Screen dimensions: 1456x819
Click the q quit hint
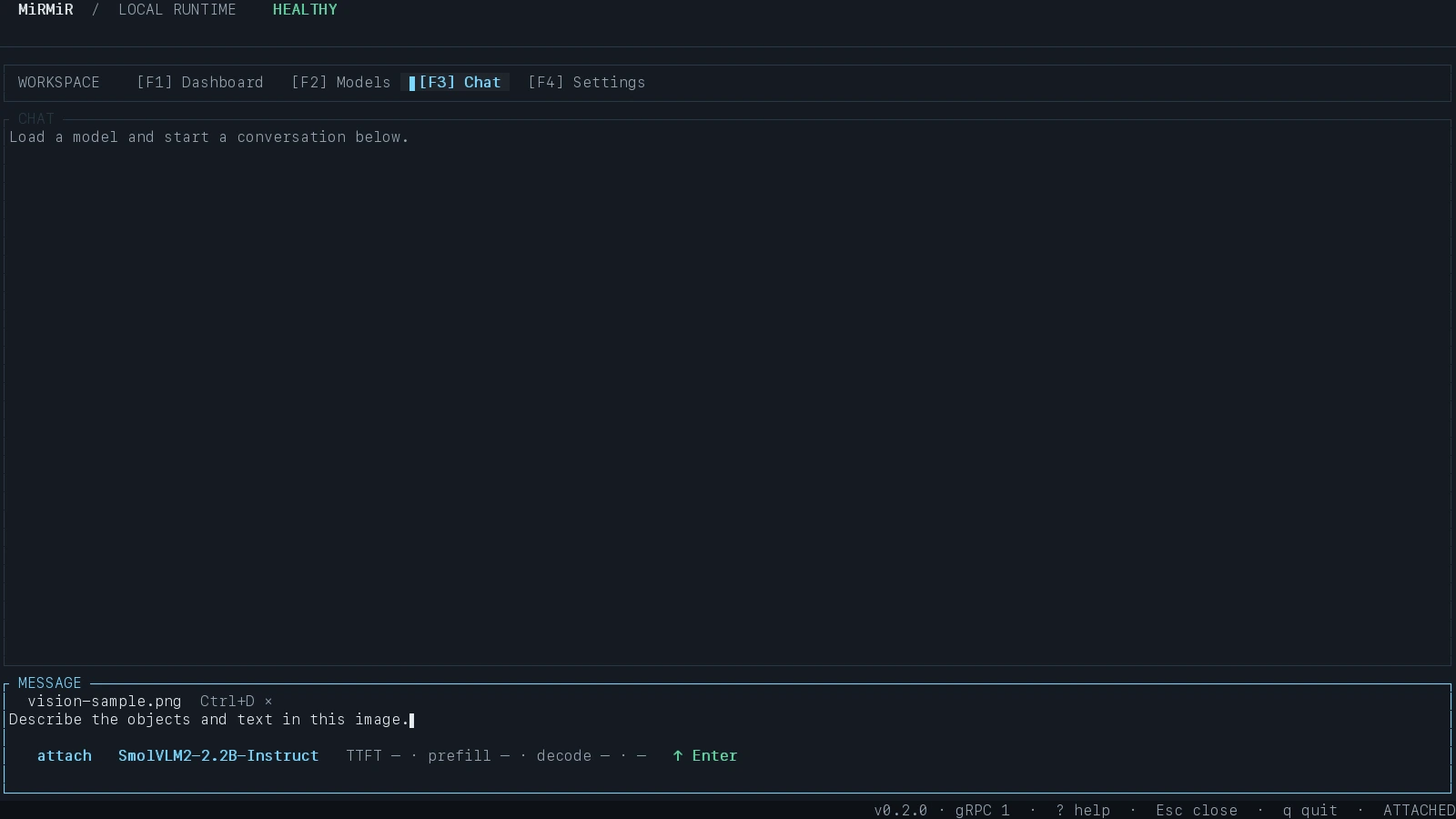tap(1310, 810)
